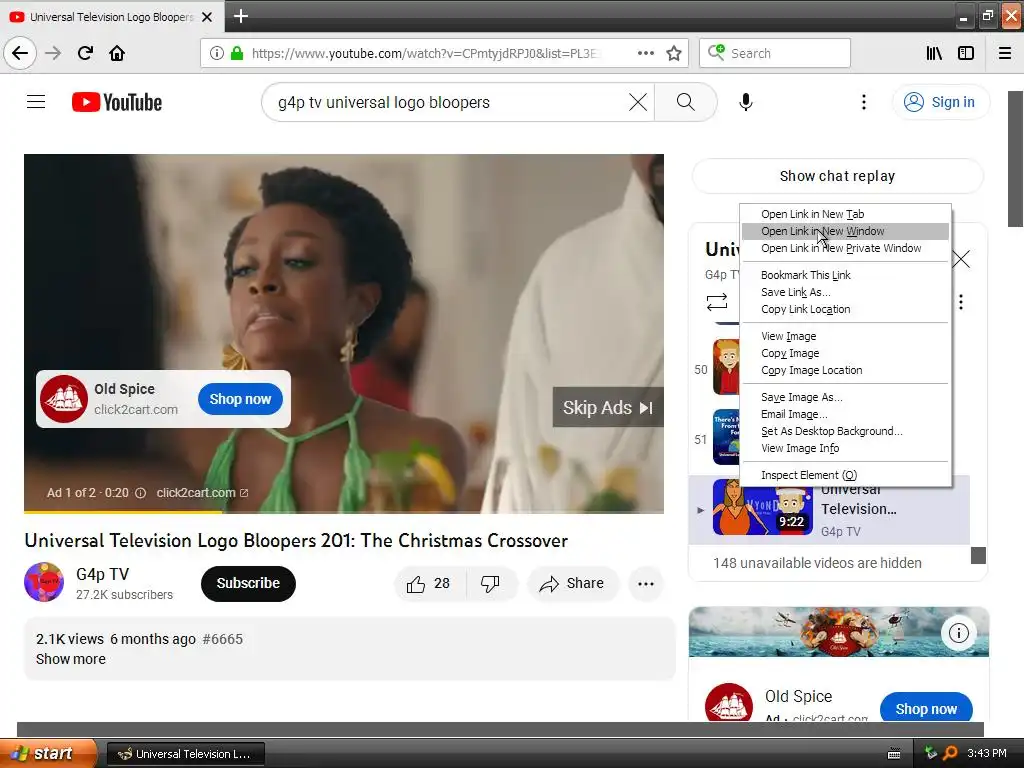Open the browser Library icon

[x=934, y=53]
